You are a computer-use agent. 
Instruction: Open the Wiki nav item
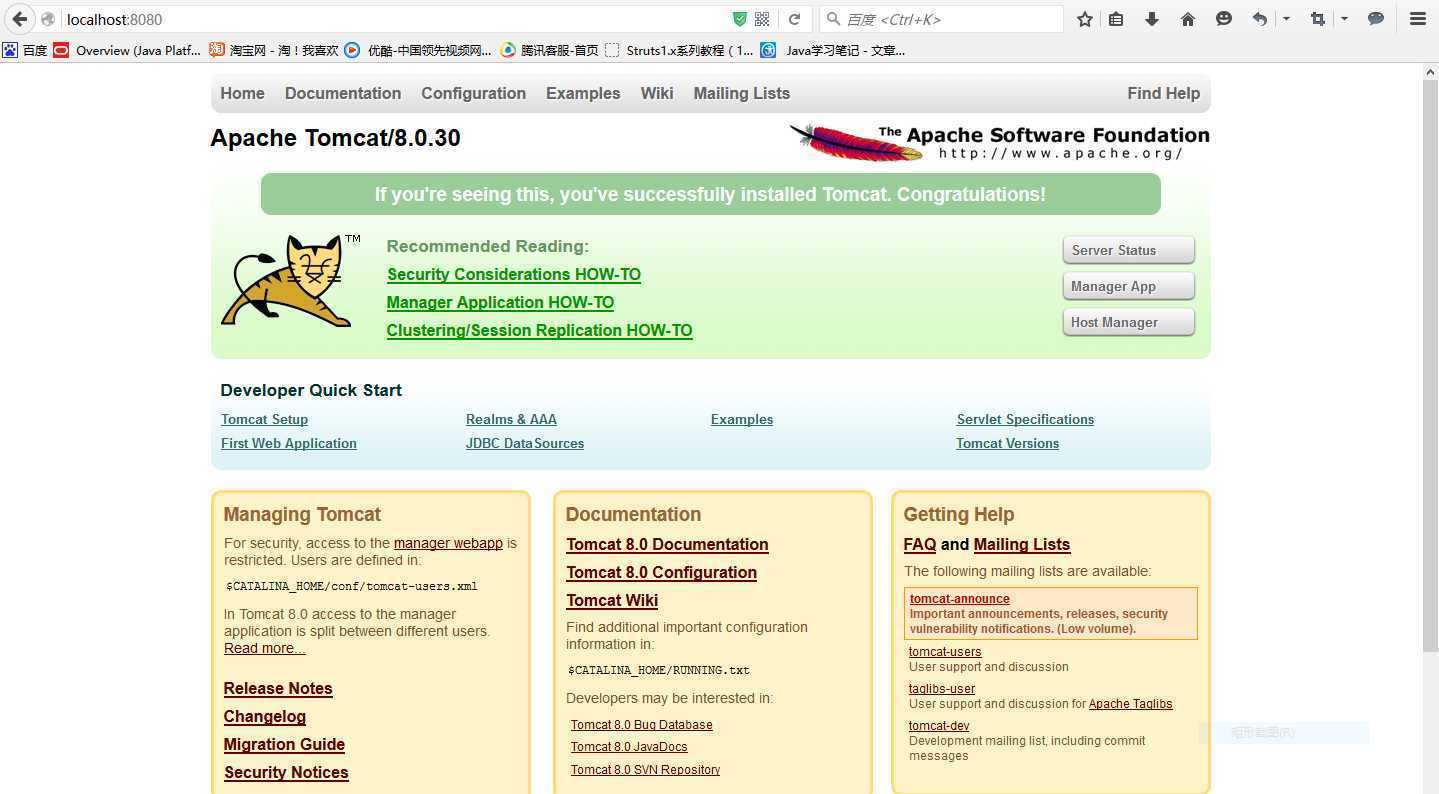click(x=657, y=93)
